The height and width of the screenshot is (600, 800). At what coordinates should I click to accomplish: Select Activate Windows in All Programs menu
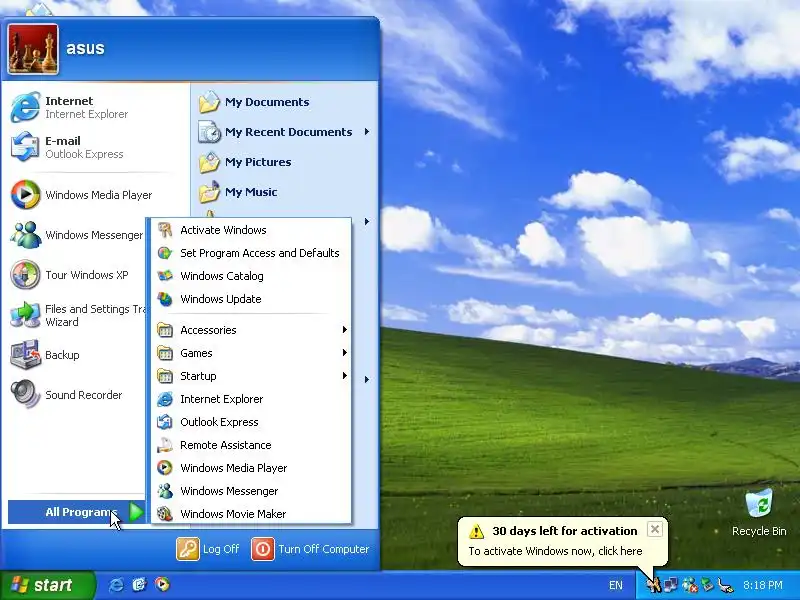pyautogui.click(x=252, y=230)
